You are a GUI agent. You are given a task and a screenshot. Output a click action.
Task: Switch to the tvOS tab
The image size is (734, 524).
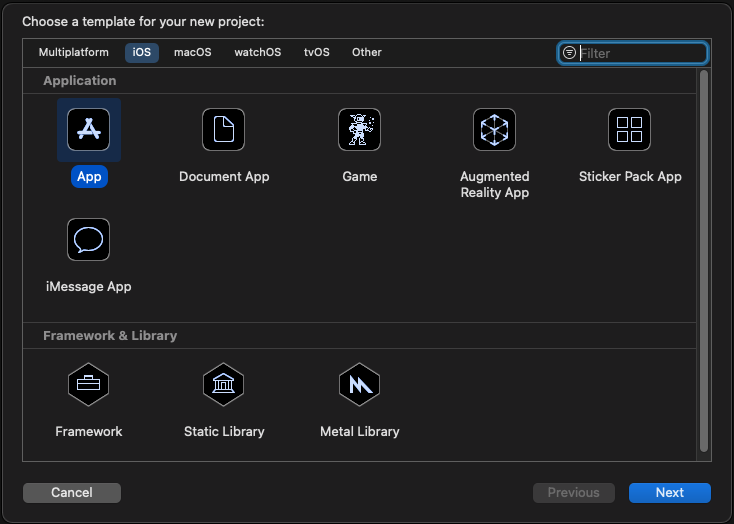click(x=316, y=52)
